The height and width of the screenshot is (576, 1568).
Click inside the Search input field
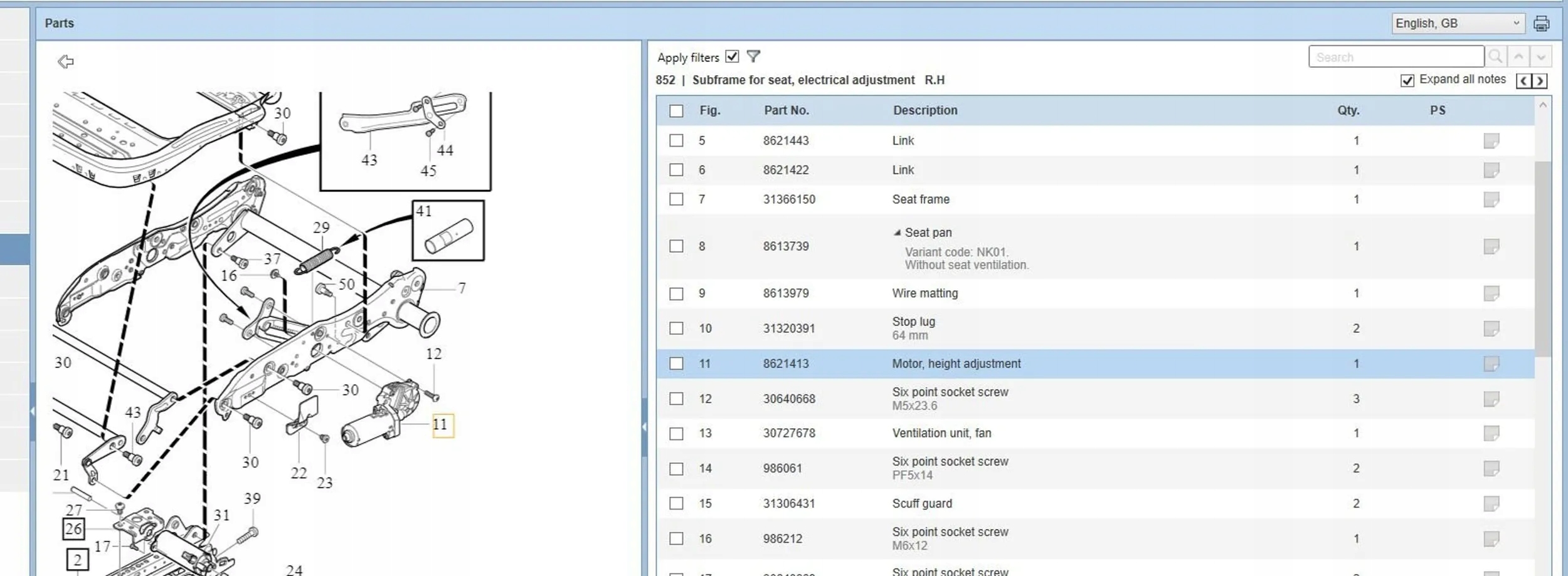point(1396,57)
